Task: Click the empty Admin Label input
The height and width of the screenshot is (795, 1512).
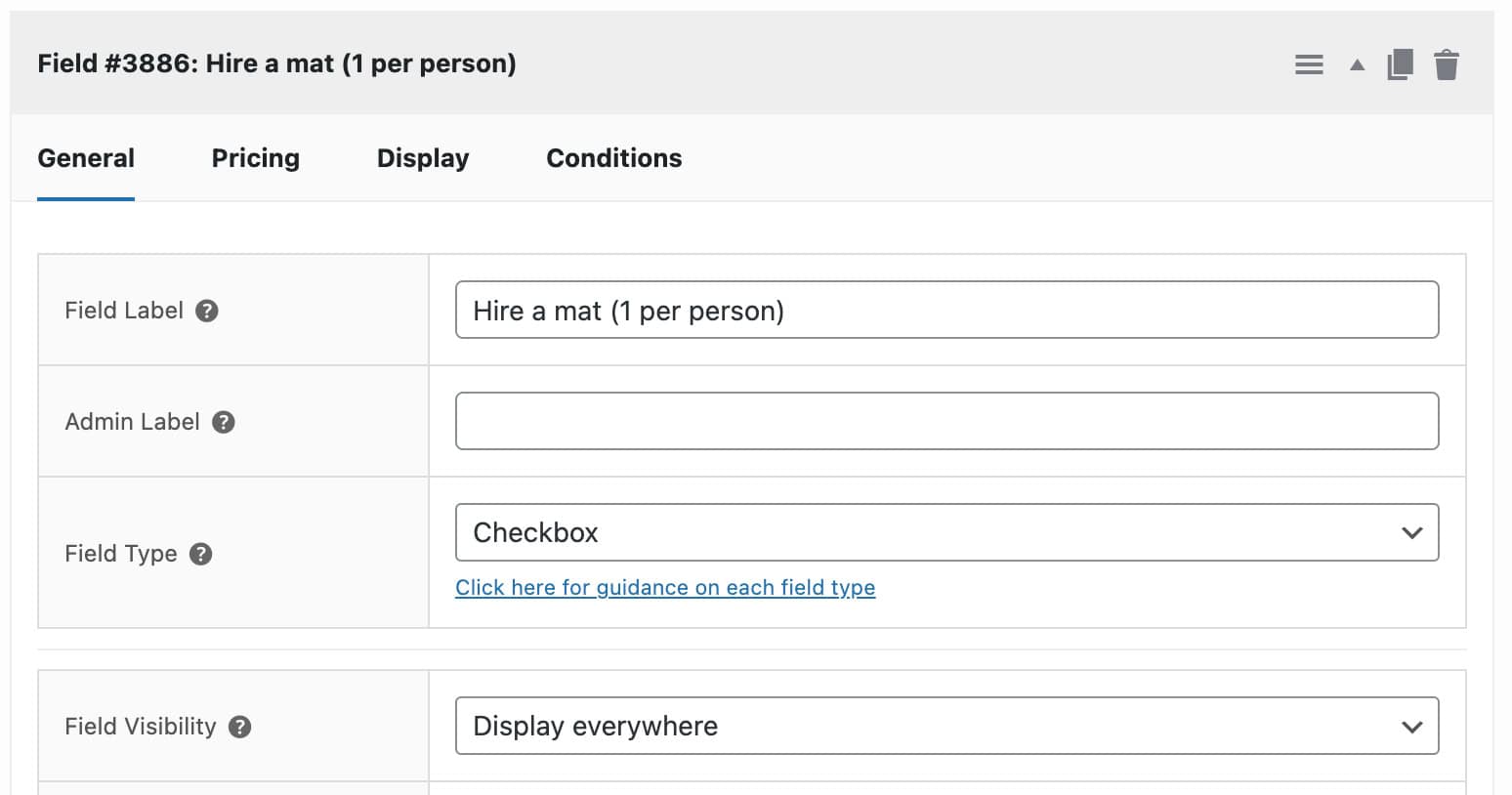Action: click(x=946, y=421)
